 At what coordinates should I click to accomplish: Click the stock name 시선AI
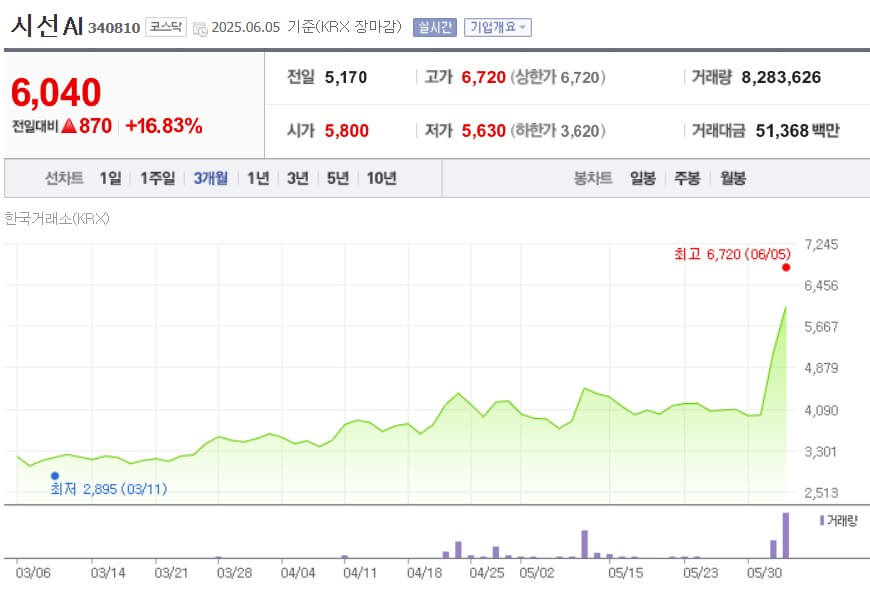pyautogui.click(x=47, y=26)
